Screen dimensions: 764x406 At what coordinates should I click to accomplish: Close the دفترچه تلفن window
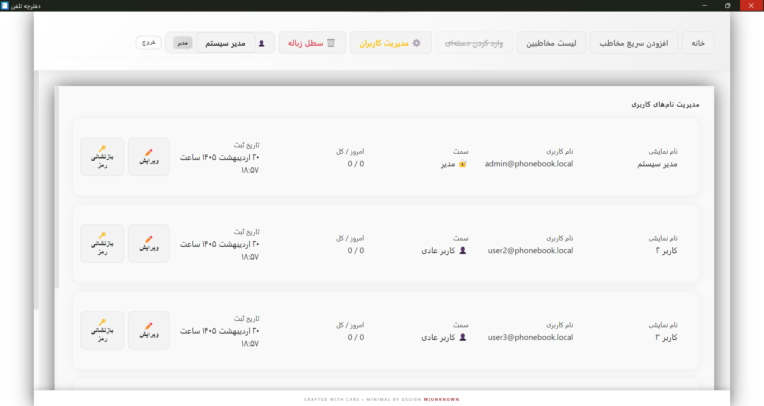[751, 5]
